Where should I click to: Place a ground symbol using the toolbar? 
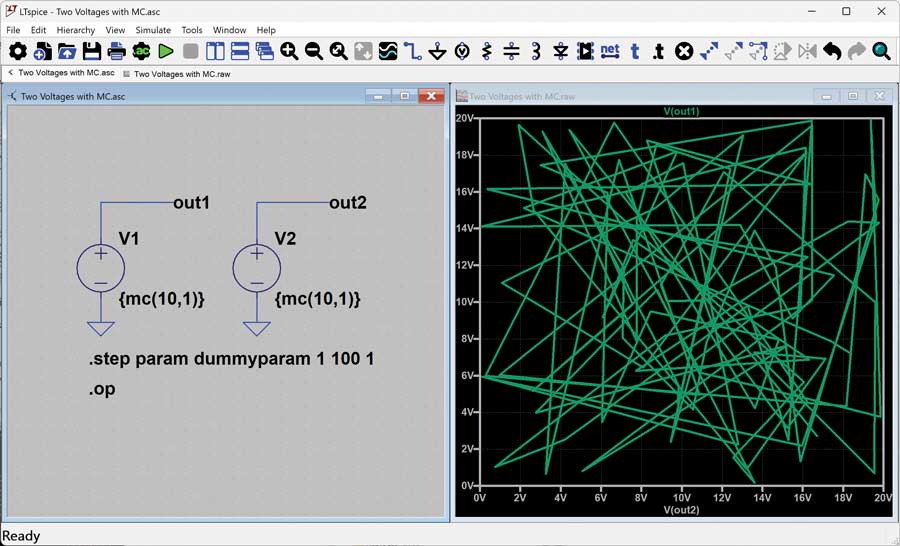click(437, 51)
